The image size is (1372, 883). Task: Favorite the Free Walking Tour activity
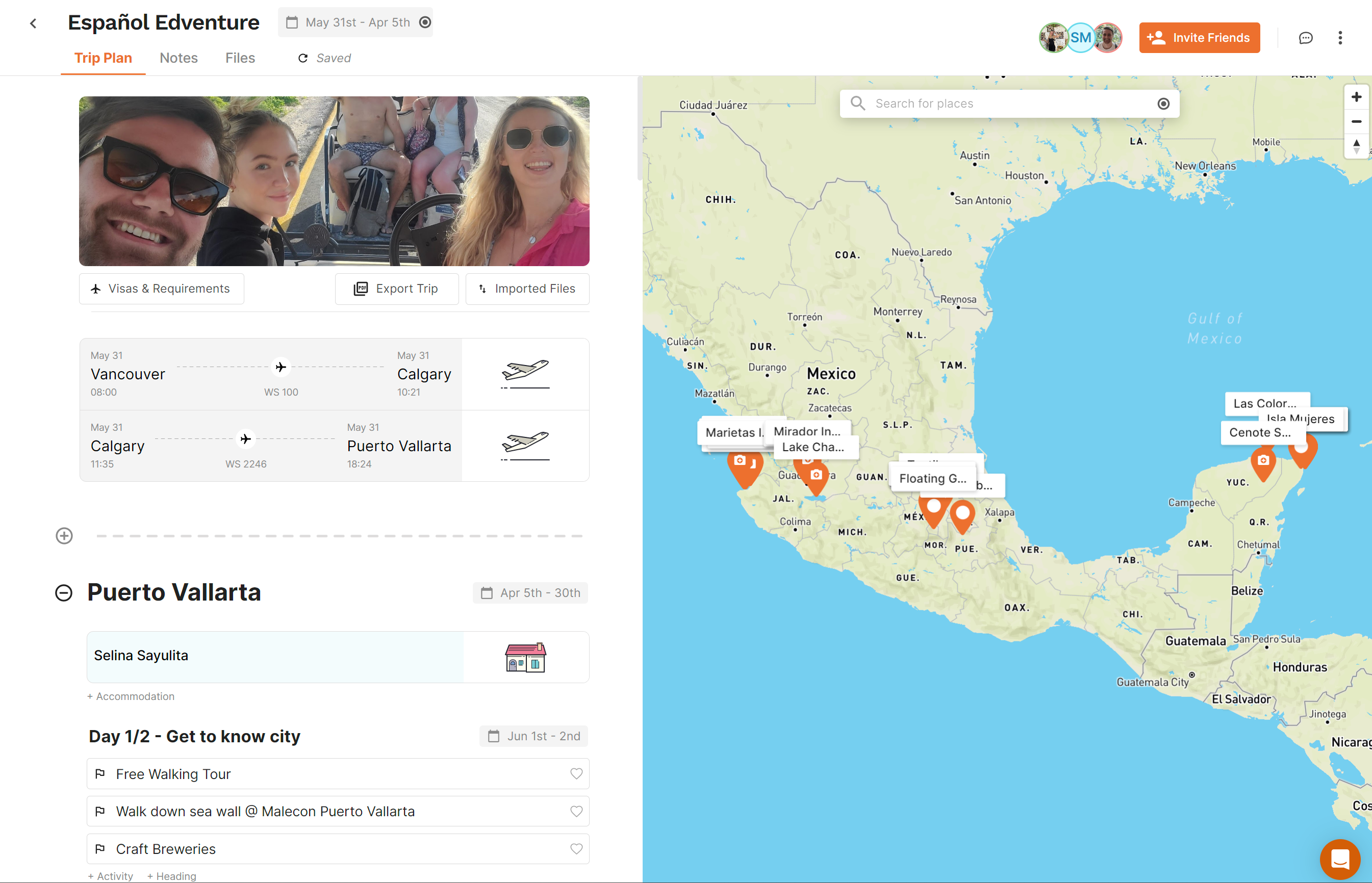coord(576,773)
